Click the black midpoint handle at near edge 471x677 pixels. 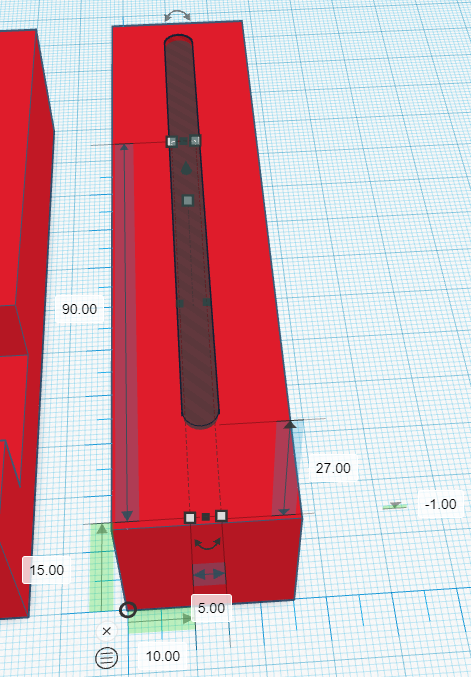pyautogui.click(x=206, y=517)
